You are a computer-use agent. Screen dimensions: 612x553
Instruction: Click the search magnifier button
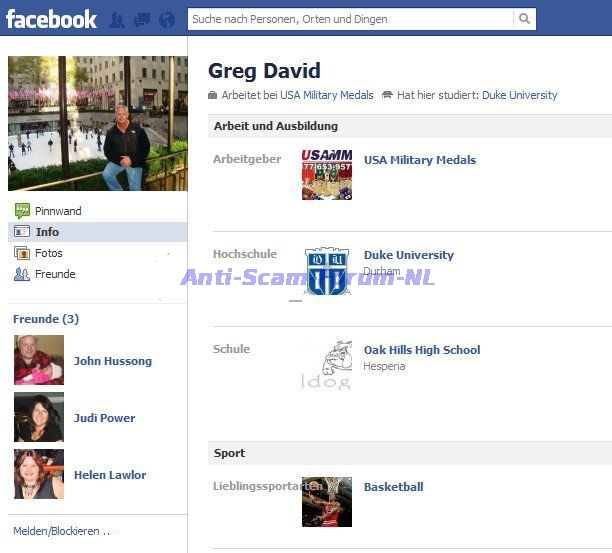[524, 19]
